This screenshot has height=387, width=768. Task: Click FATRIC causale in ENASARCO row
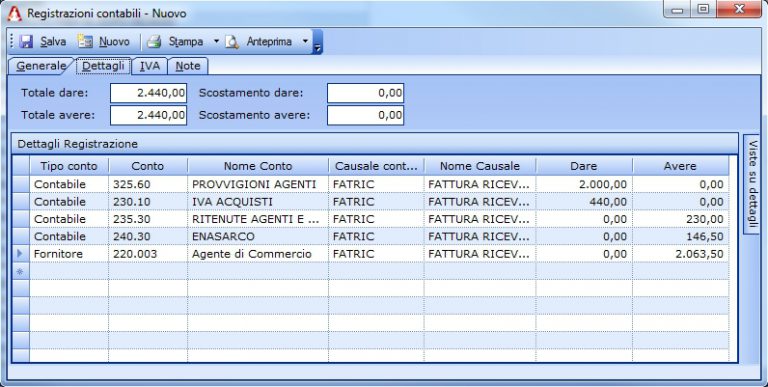376,237
